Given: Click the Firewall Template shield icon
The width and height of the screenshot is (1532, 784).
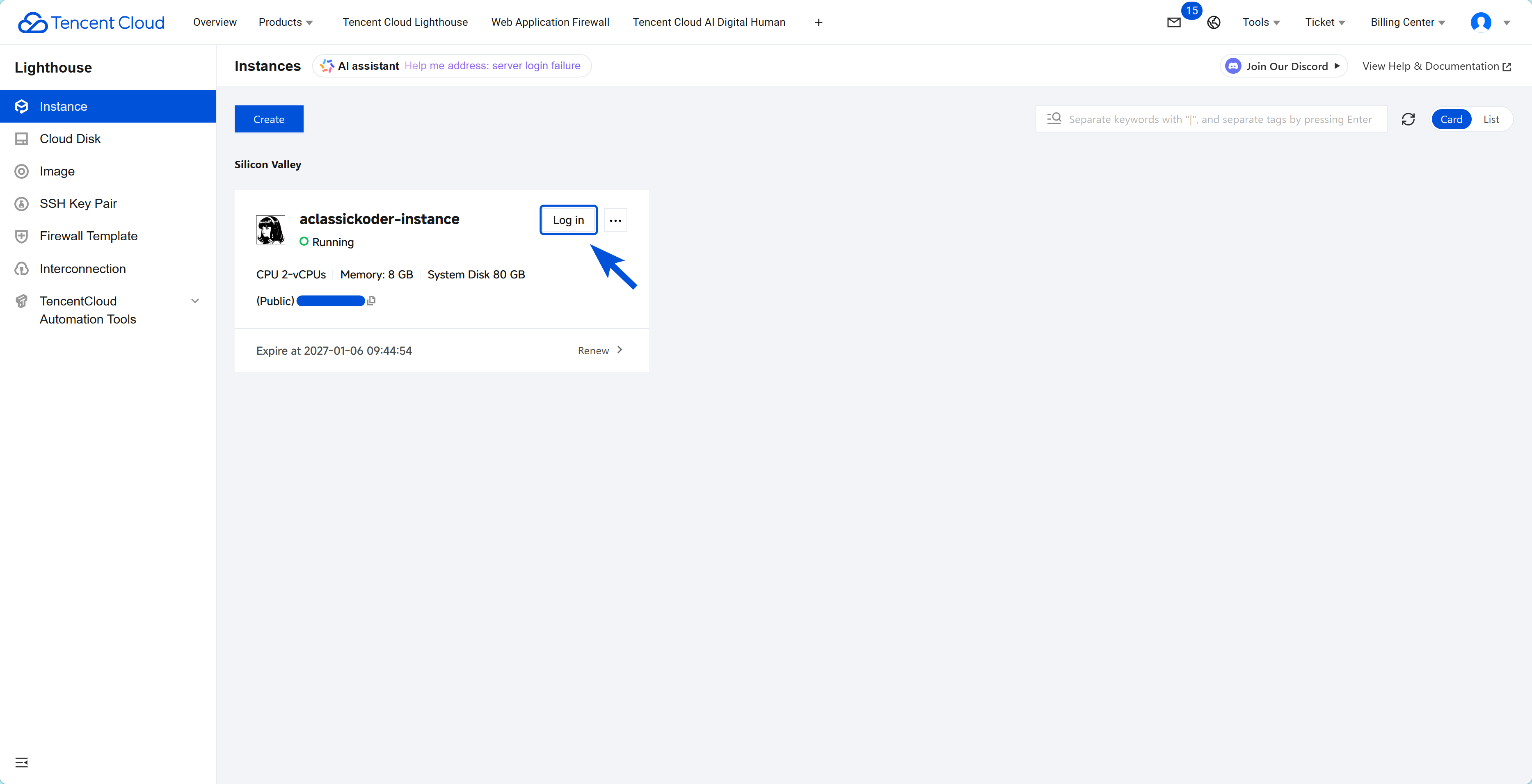Looking at the screenshot, I should (x=21, y=237).
